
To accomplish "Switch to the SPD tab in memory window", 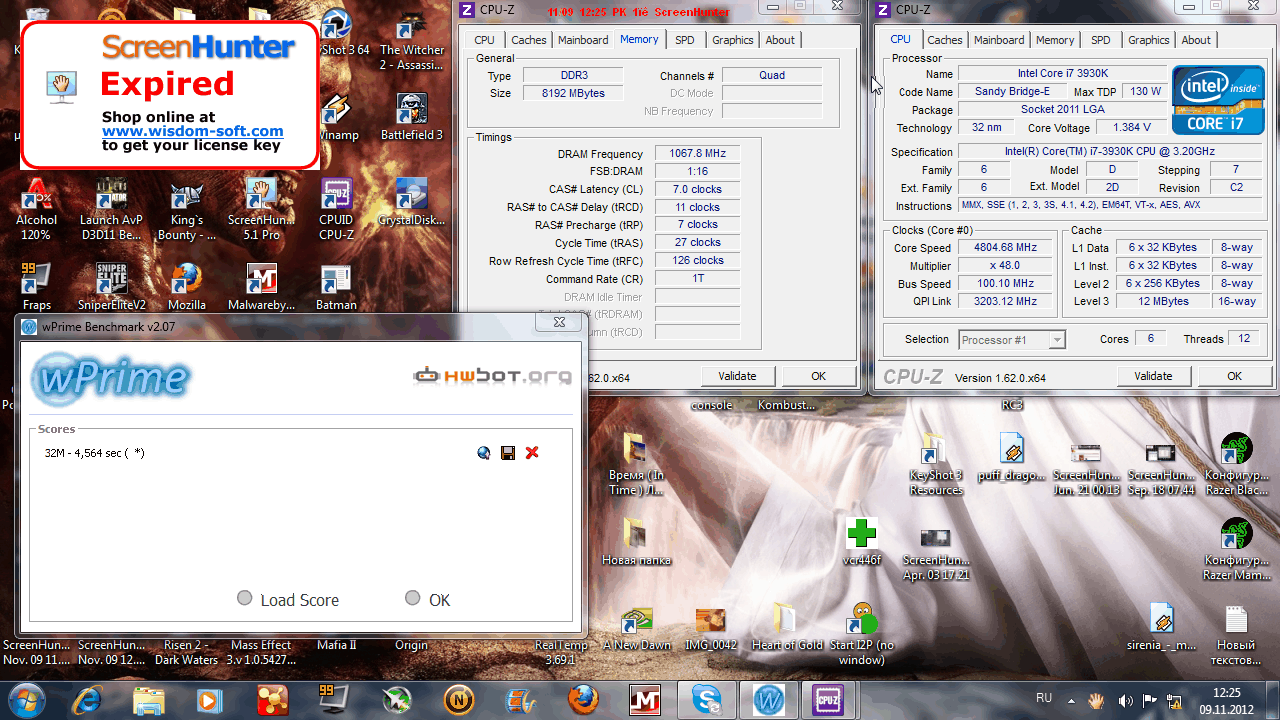I will coord(684,40).
